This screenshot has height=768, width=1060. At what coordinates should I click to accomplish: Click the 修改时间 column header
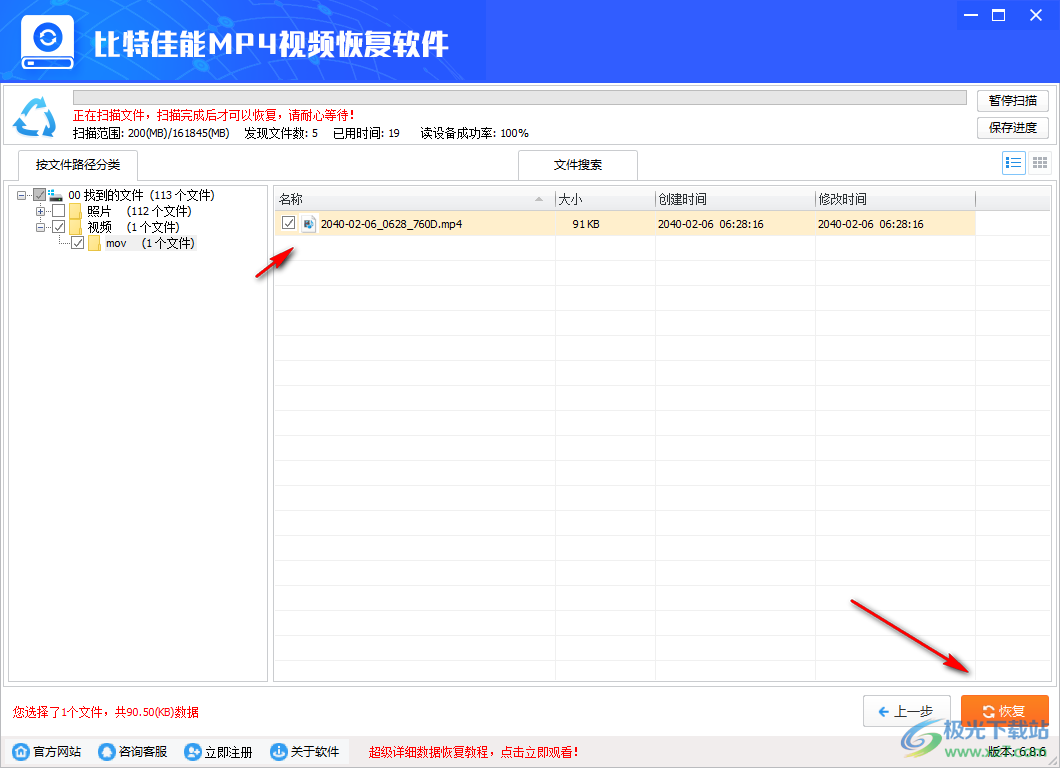896,199
